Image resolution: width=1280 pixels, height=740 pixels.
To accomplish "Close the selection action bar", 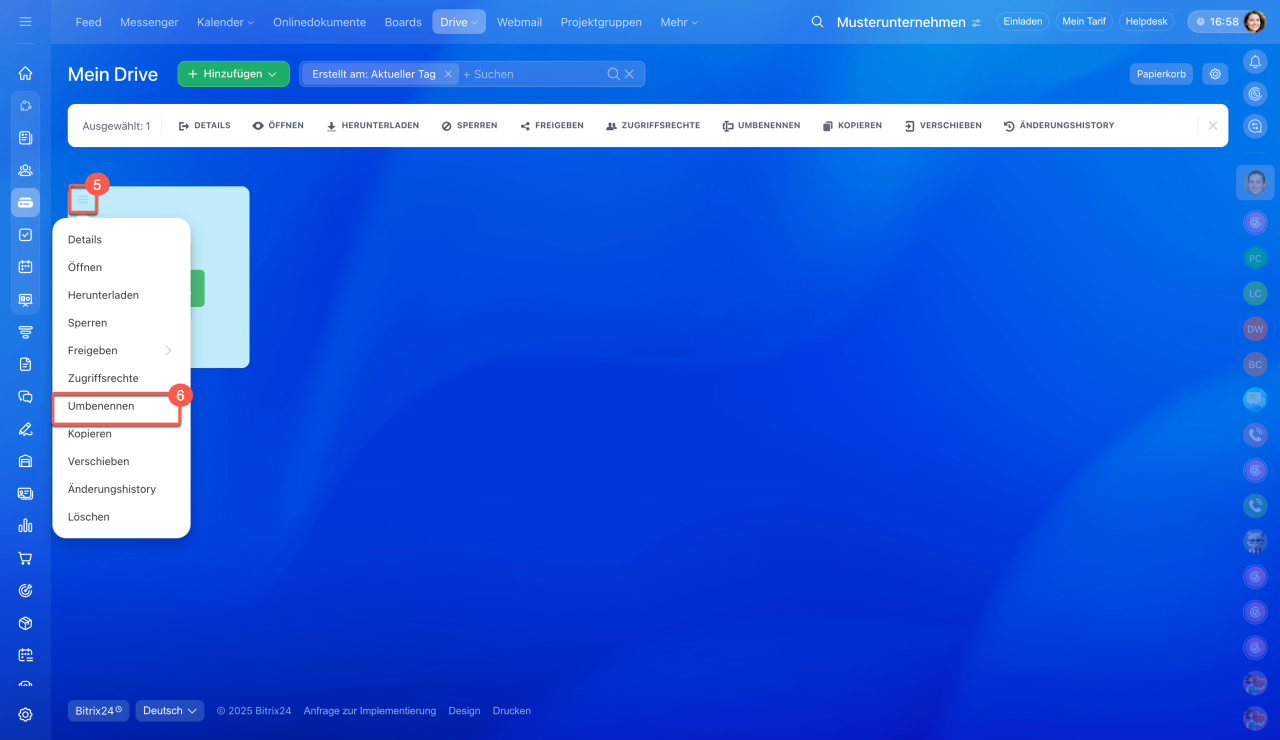I will coord(1213,126).
